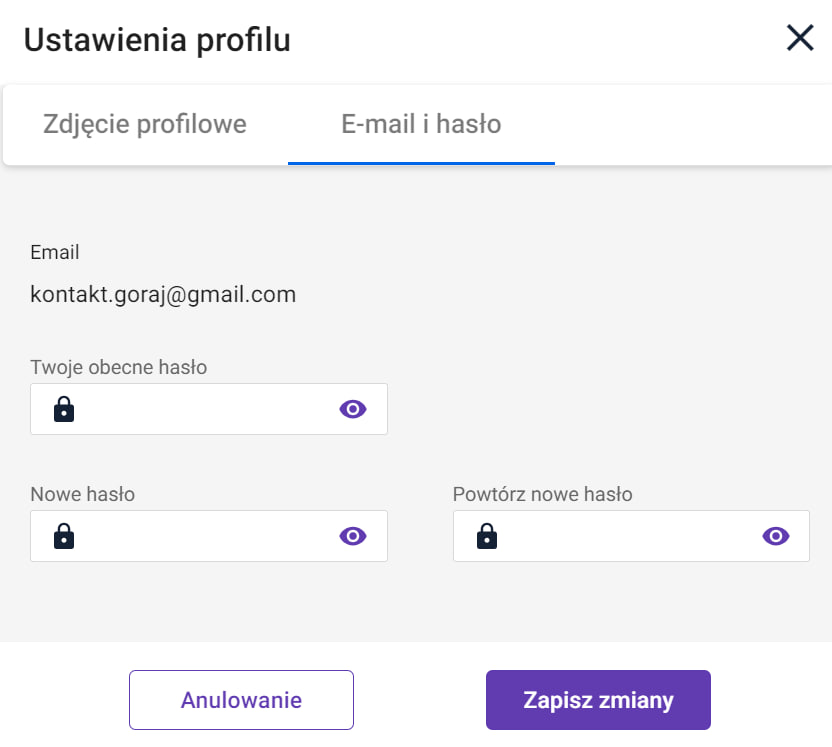Click the Ustawienia profilu heading
The width and height of the screenshot is (832, 747).
[x=157, y=40]
